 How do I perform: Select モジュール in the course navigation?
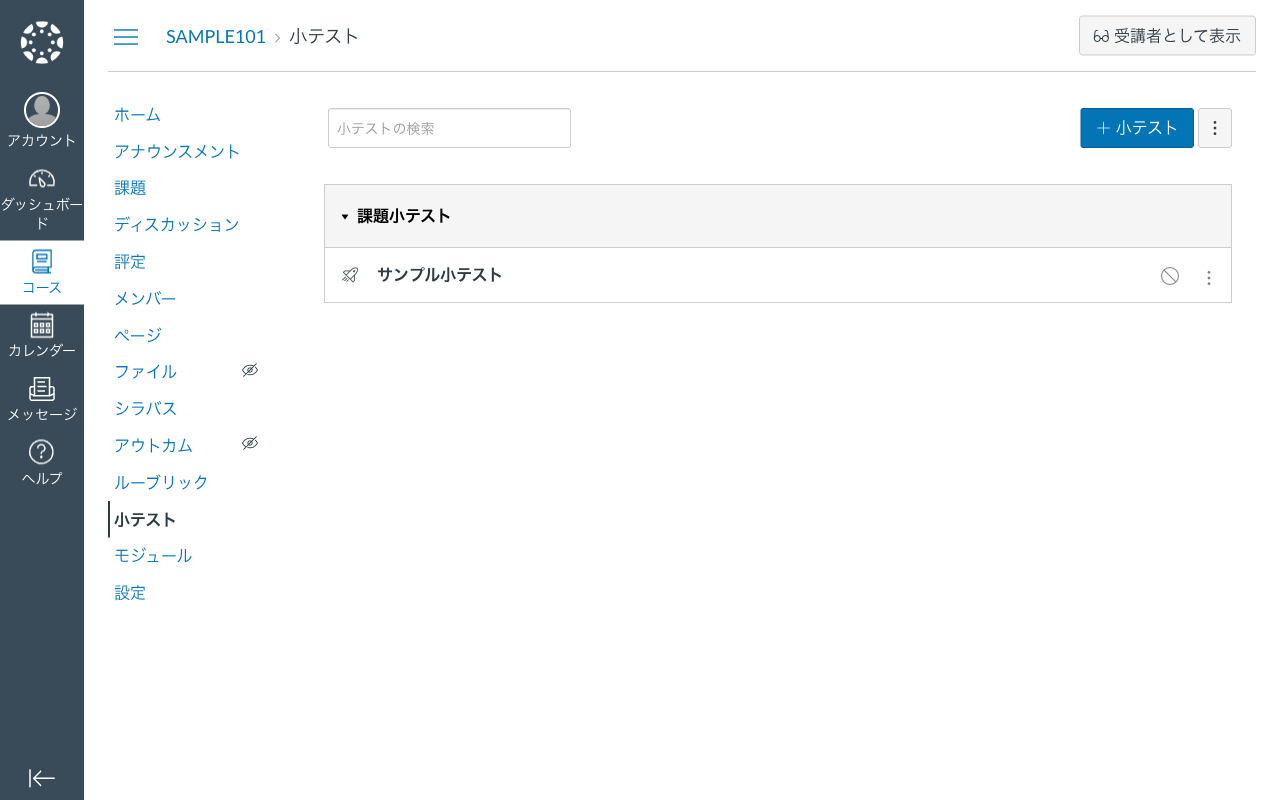point(154,555)
